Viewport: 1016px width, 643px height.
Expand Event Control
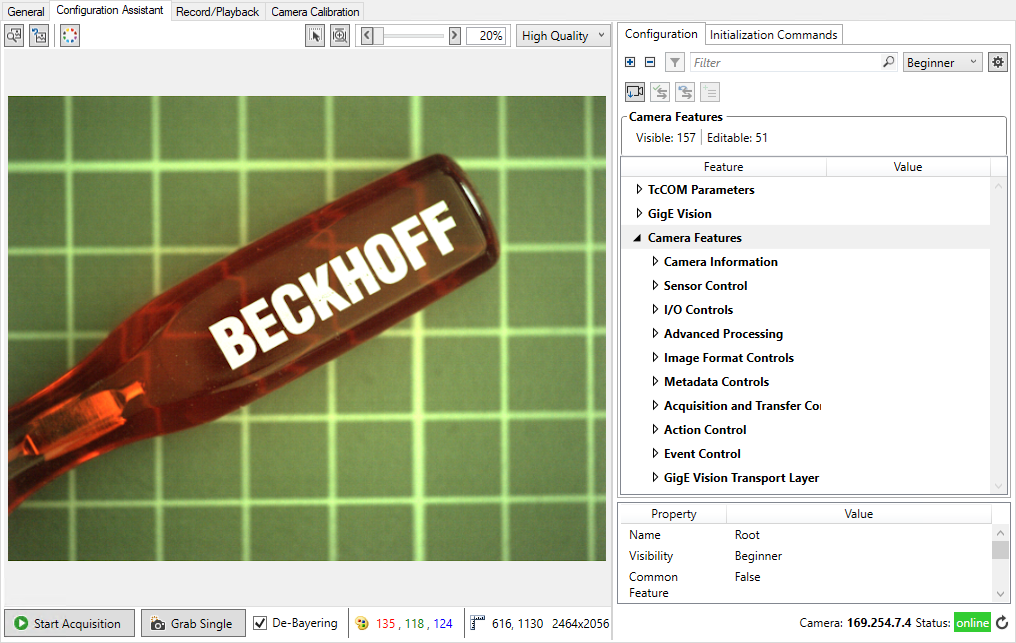(655, 453)
